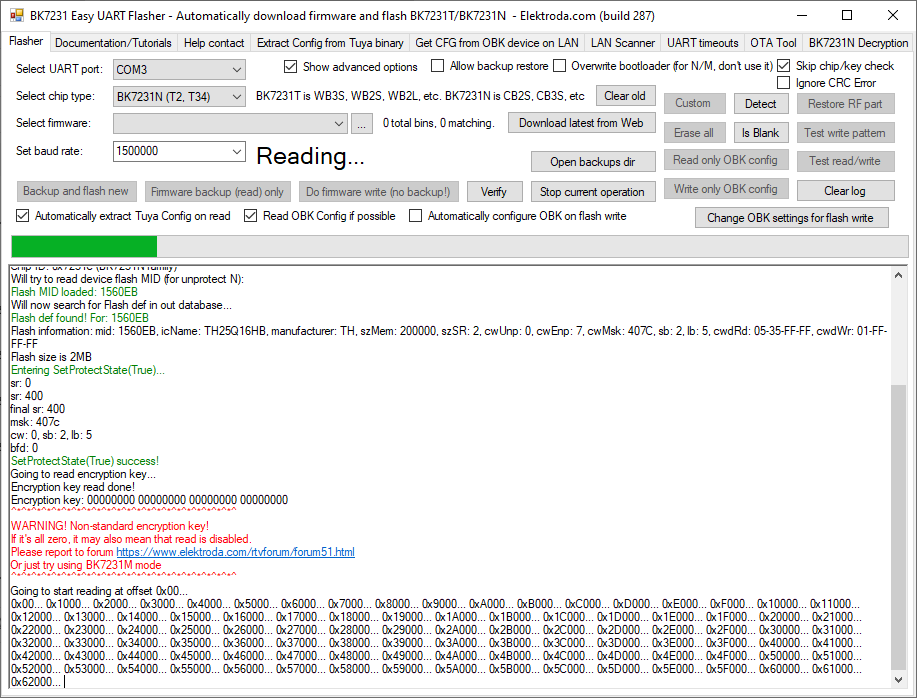The height and width of the screenshot is (698, 917).
Task: Click the Custom button
Action: click(x=694, y=103)
